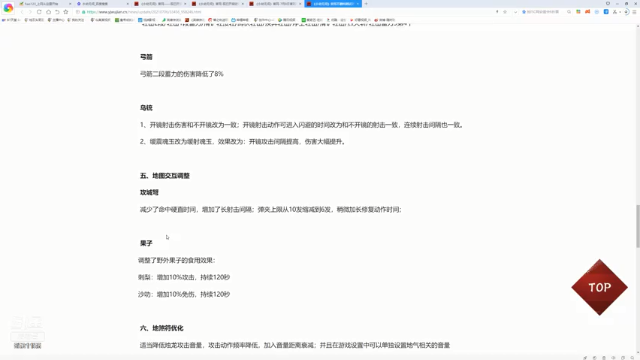Viewport: 640px width, 360px height.
Task: Click the status bar trash icon
Action: (x=604, y=358)
